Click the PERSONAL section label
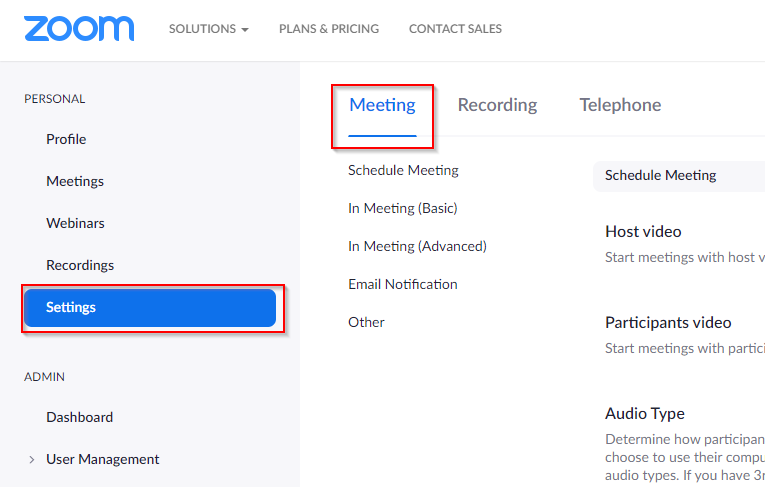765x487 pixels. tap(55, 99)
